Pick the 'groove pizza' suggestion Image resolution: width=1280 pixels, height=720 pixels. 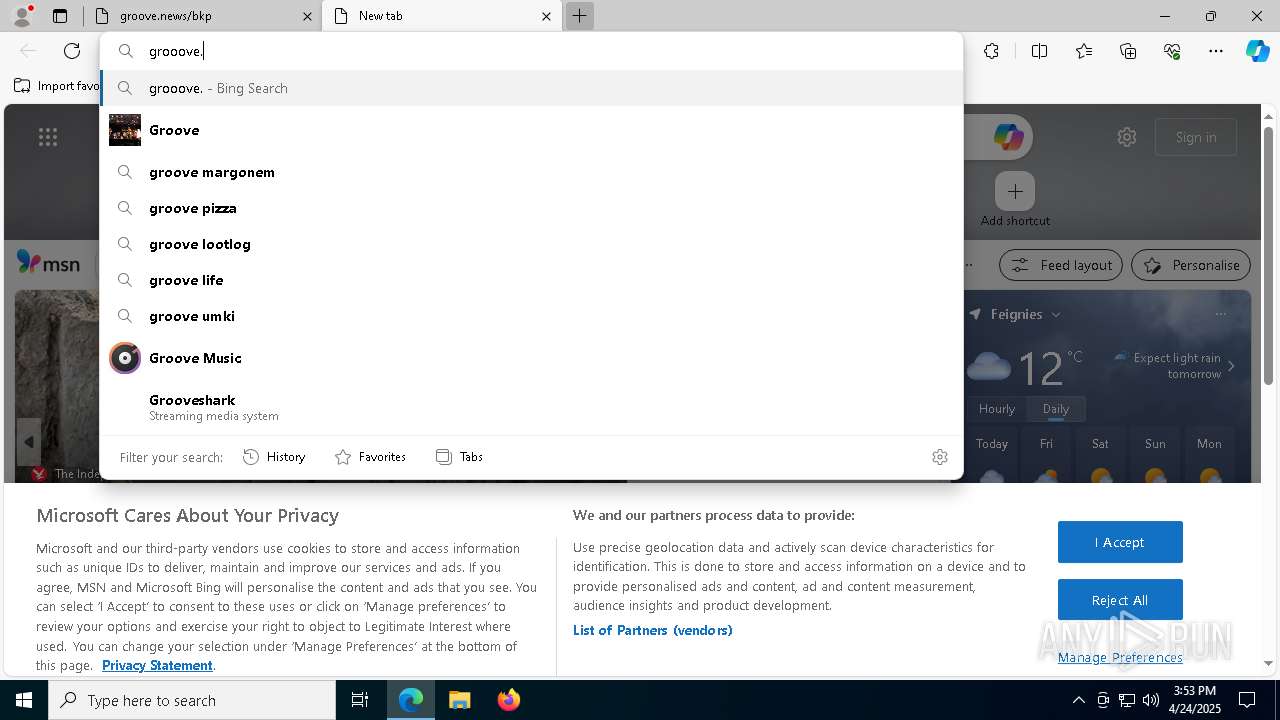click(531, 208)
